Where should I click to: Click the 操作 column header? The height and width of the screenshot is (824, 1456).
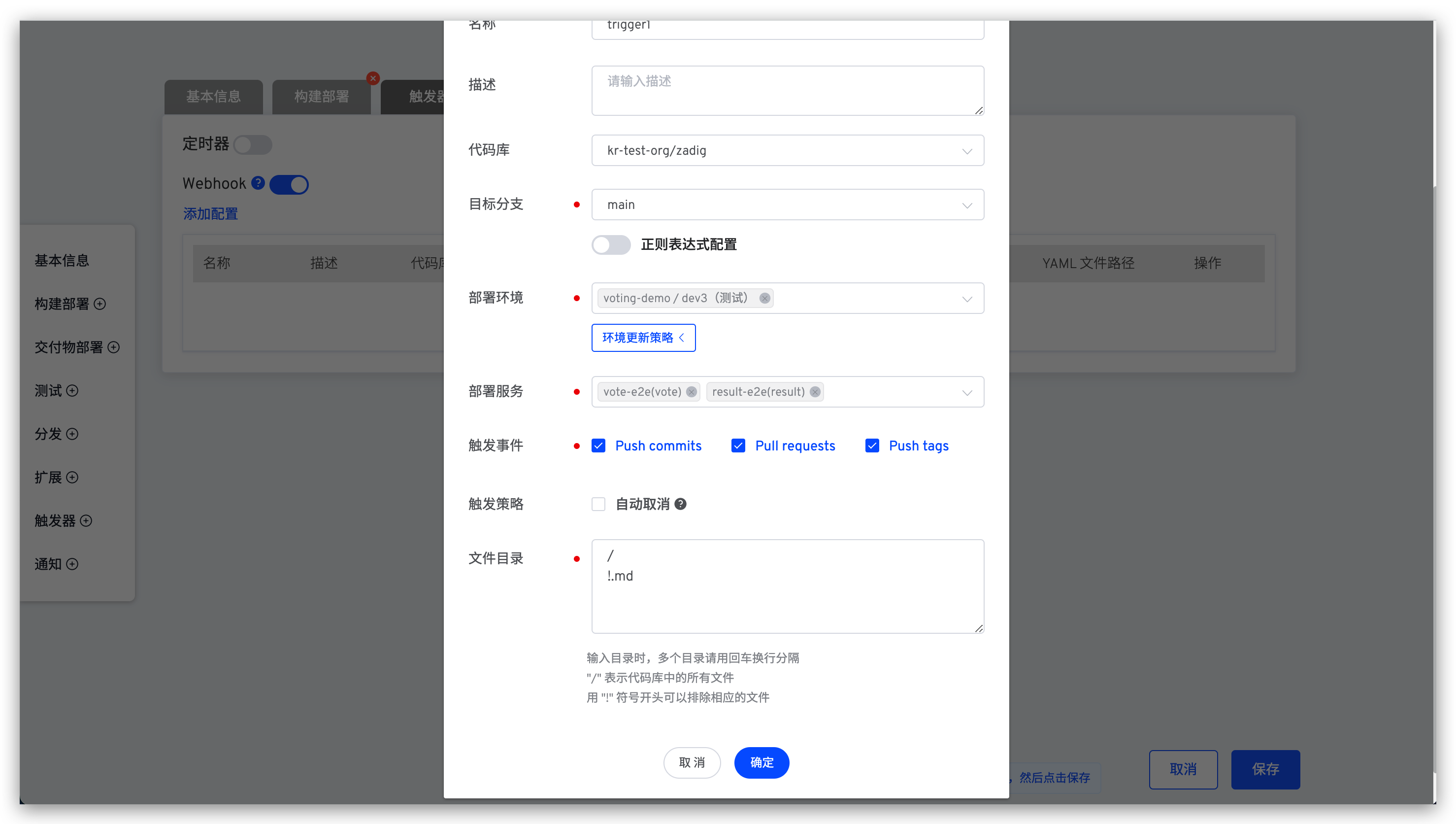click(x=1207, y=263)
